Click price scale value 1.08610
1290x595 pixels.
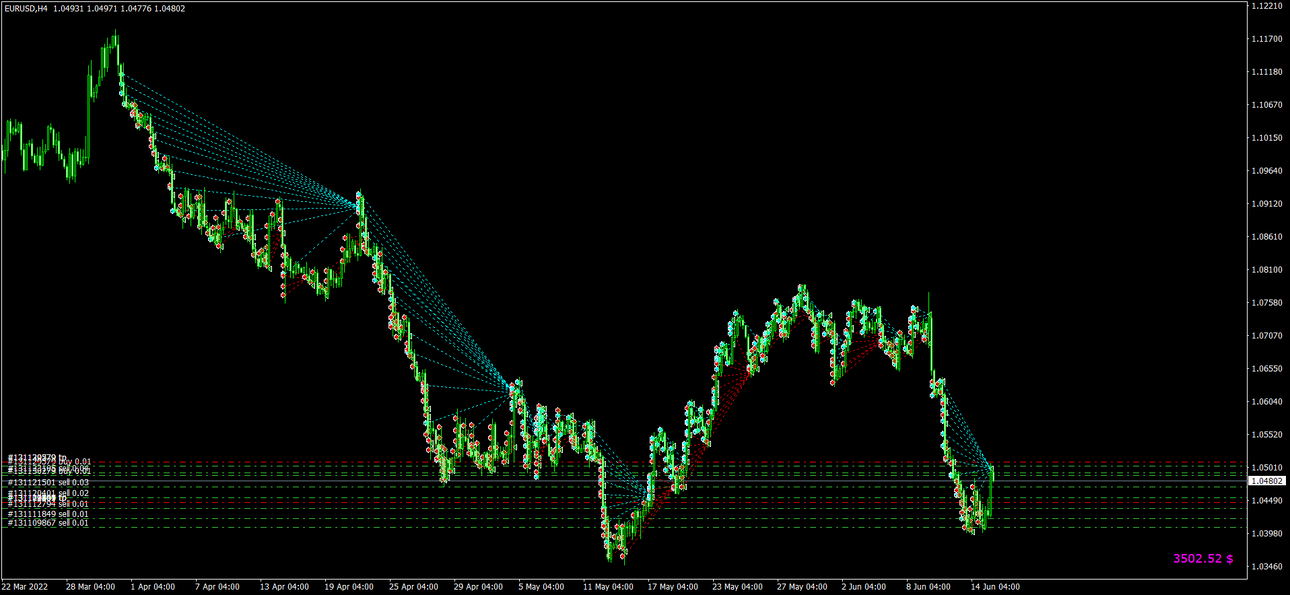click(x=1267, y=236)
